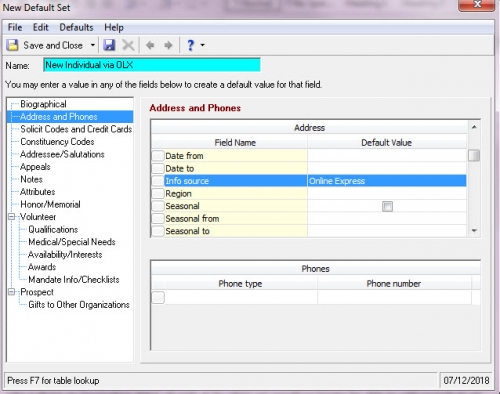The width and height of the screenshot is (500, 394).
Task: Open the Edit menu
Action: [x=41, y=27]
